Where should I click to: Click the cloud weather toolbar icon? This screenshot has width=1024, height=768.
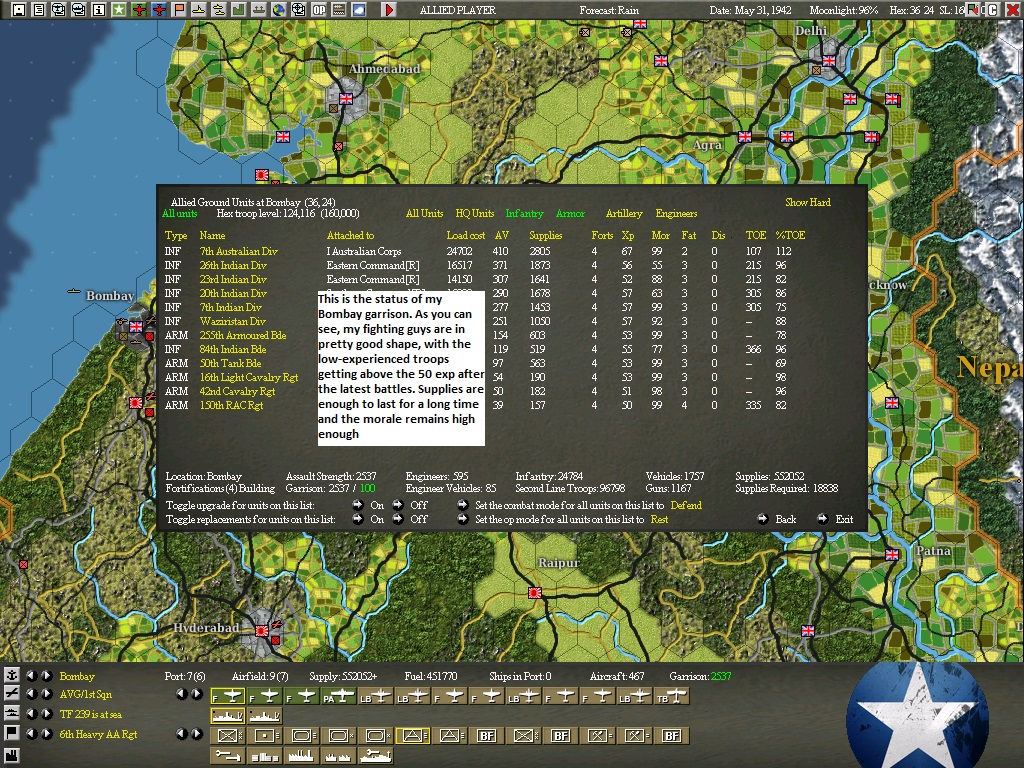pyautogui.click(x=359, y=9)
